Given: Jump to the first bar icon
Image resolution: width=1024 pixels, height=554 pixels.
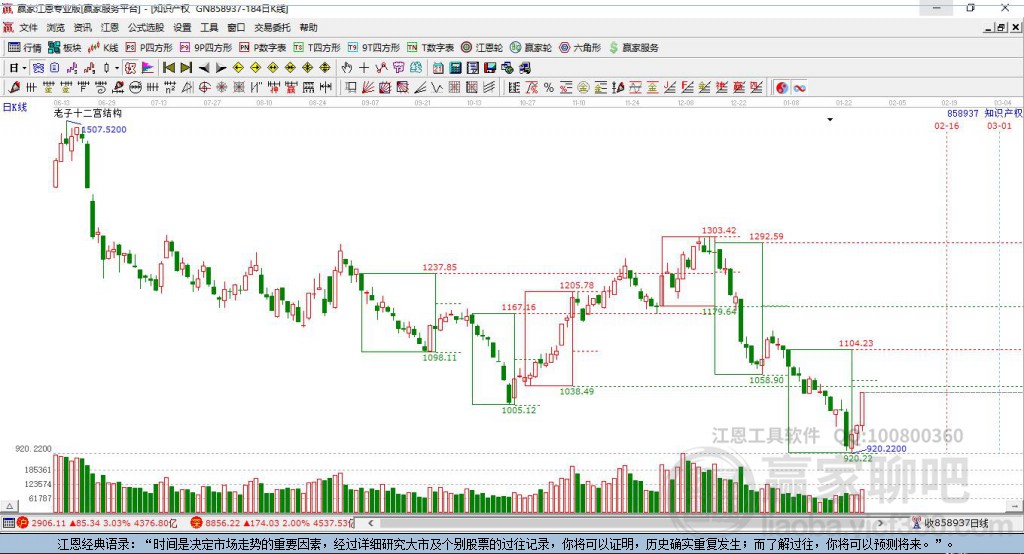Looking at the screenshot, I should tap(168, 68).
